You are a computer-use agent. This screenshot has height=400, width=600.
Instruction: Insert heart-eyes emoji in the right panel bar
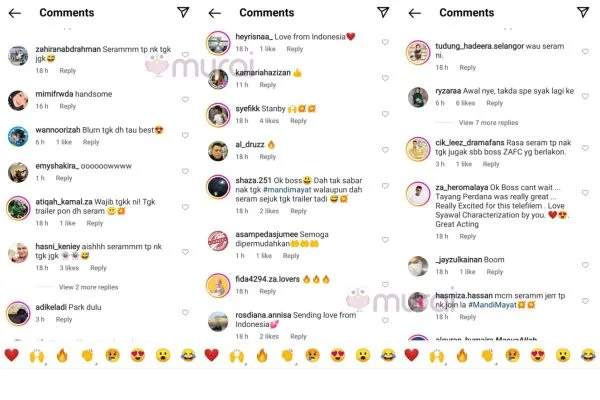pos(538,355)
